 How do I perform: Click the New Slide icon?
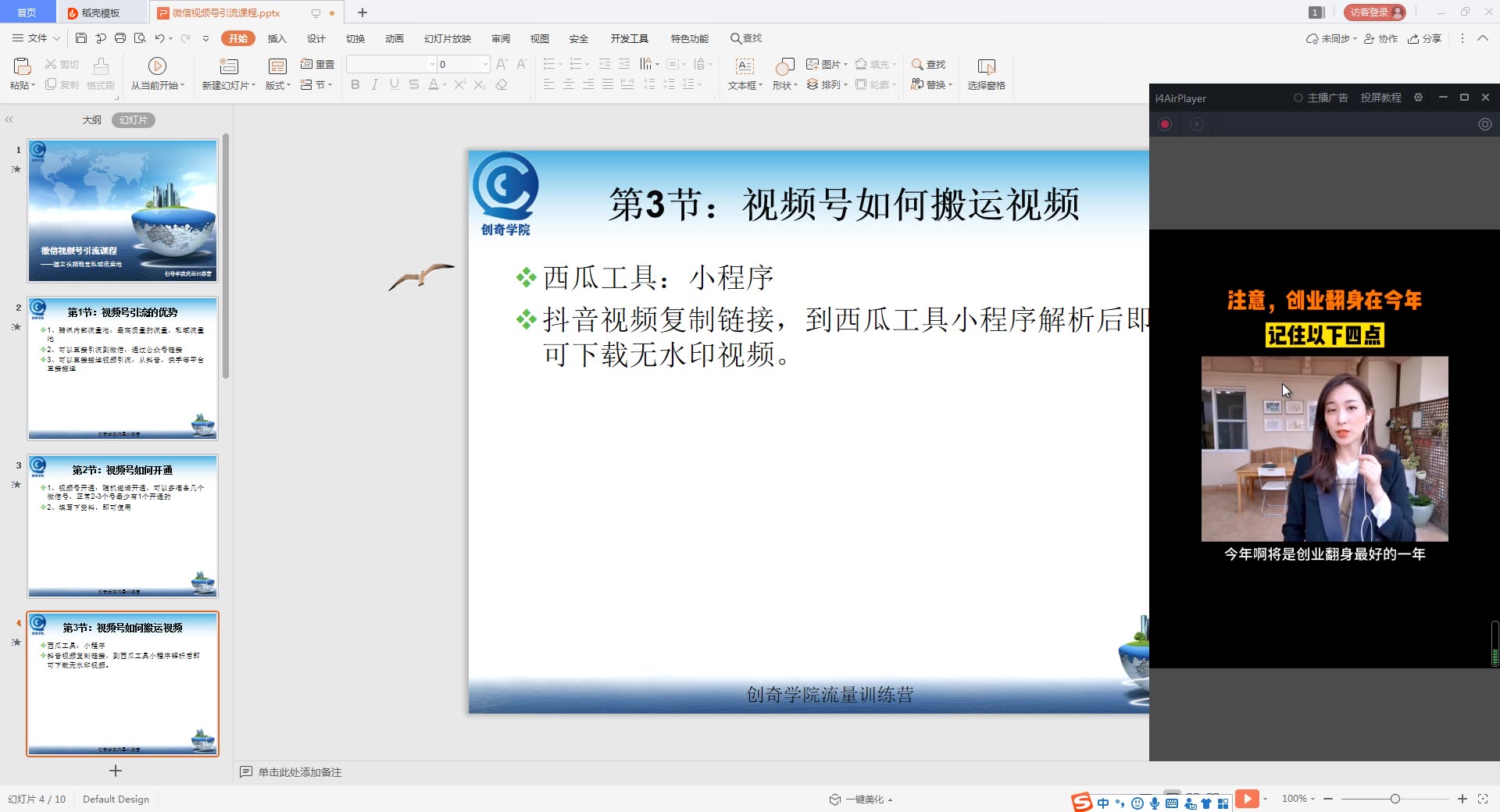228,66
